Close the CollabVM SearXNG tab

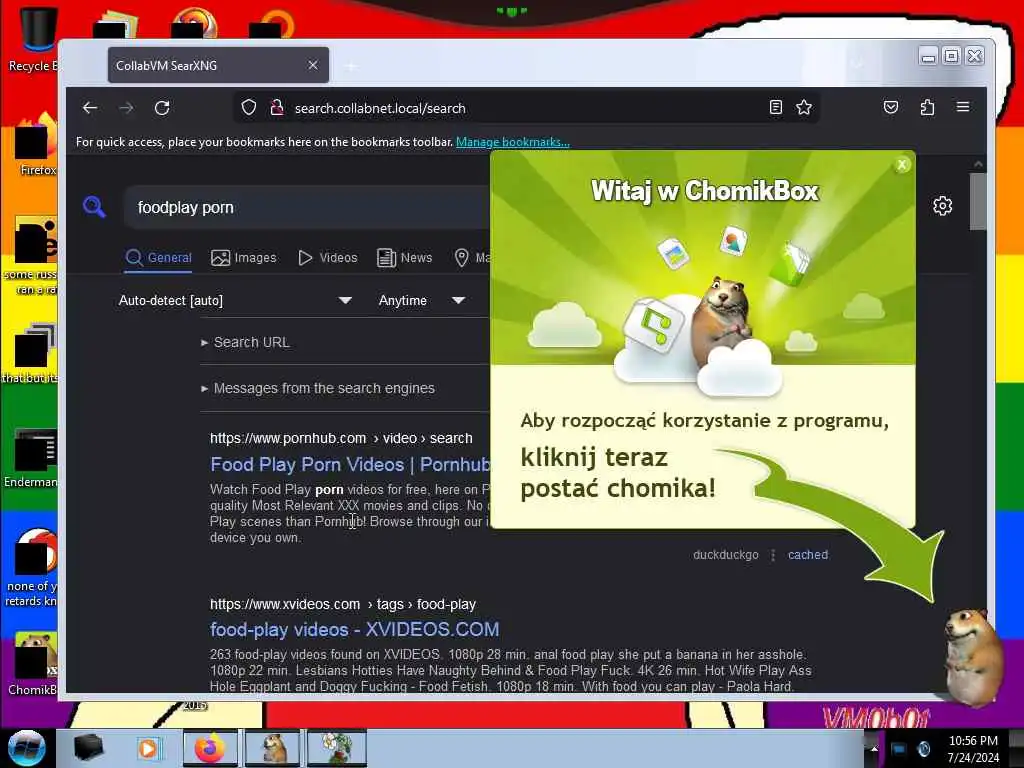coord(313,65)
